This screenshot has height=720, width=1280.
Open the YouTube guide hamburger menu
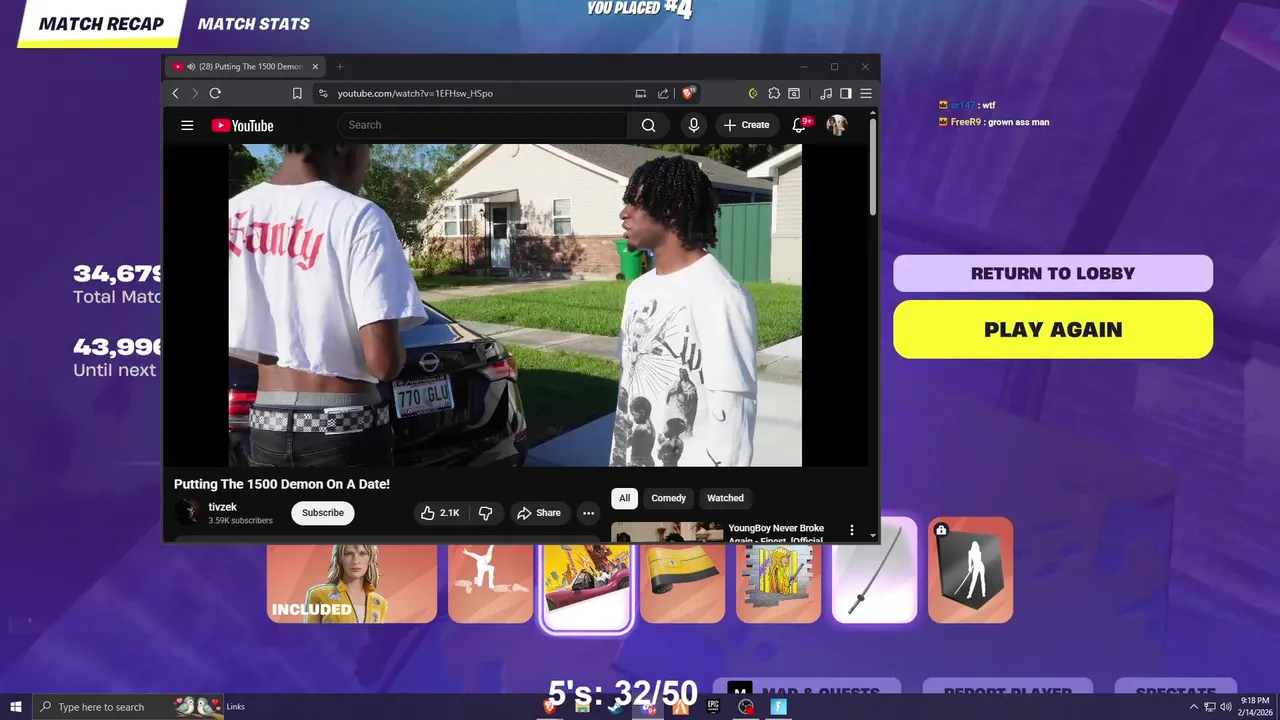(187, 125)
